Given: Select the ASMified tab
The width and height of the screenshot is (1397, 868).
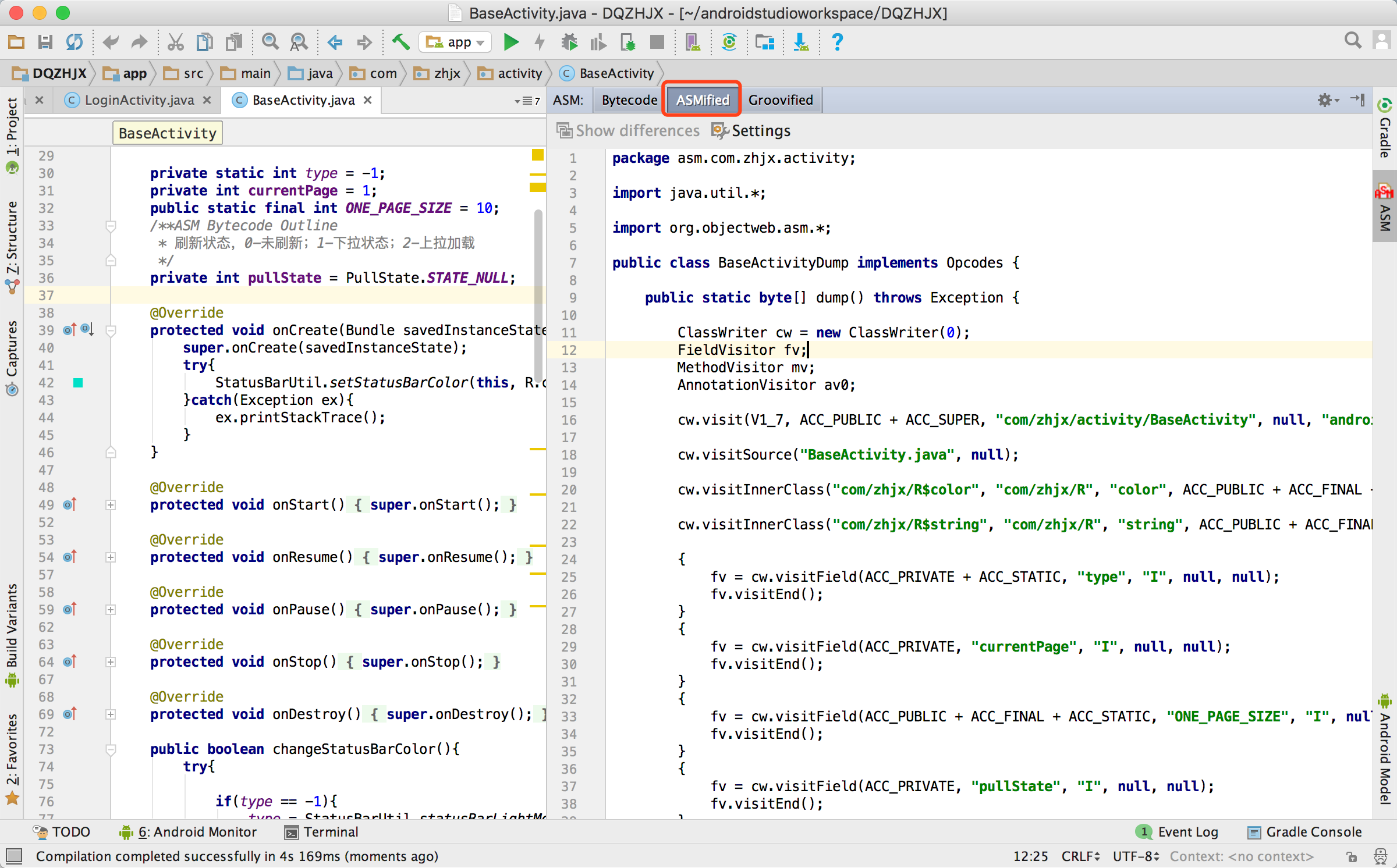Looking at the screenshot, I should click(702, 100).
